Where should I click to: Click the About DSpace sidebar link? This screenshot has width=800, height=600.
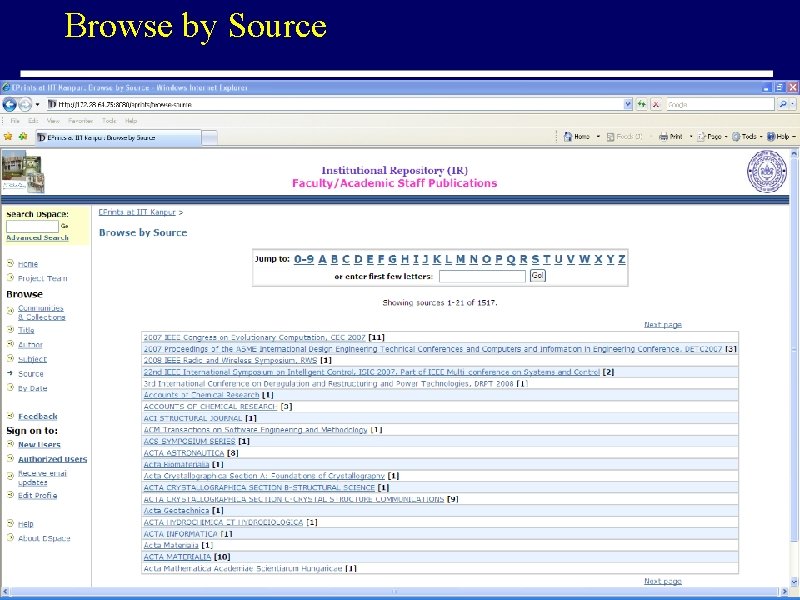[44, 538]
